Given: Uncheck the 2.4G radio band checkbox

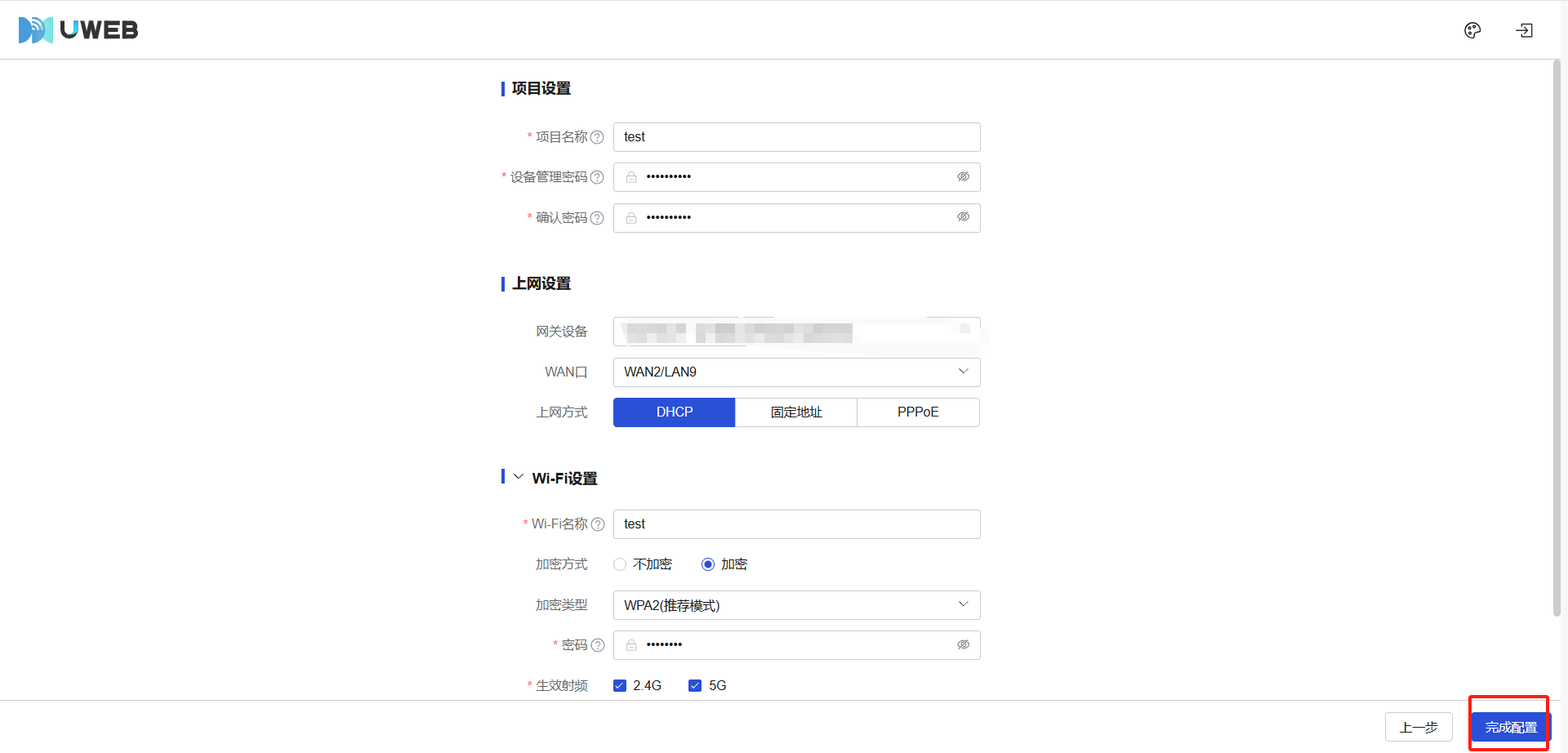Looking at the screenshot, I should pyautogui.click(x=620, y=685).
